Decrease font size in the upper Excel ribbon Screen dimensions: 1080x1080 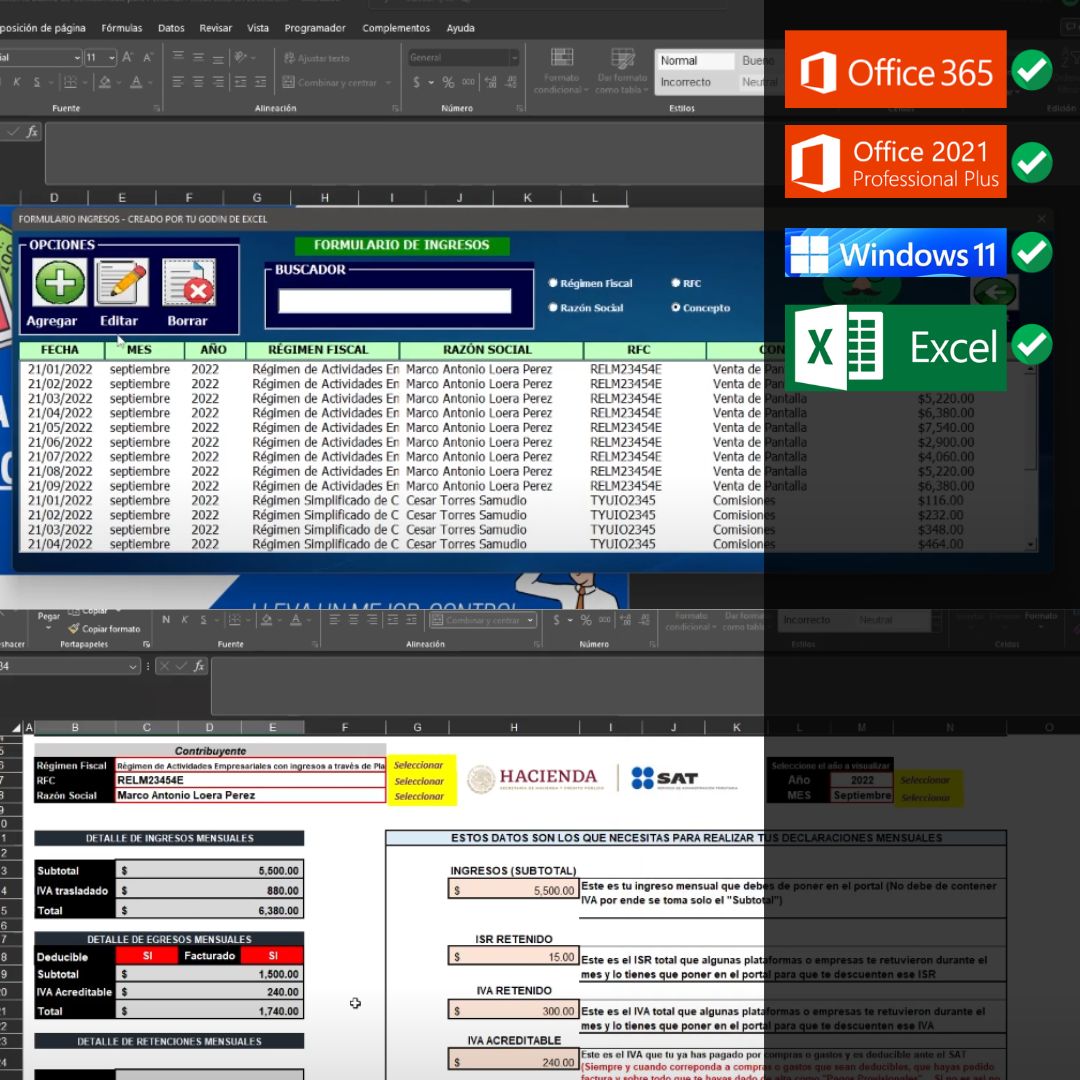click(147, 57)
